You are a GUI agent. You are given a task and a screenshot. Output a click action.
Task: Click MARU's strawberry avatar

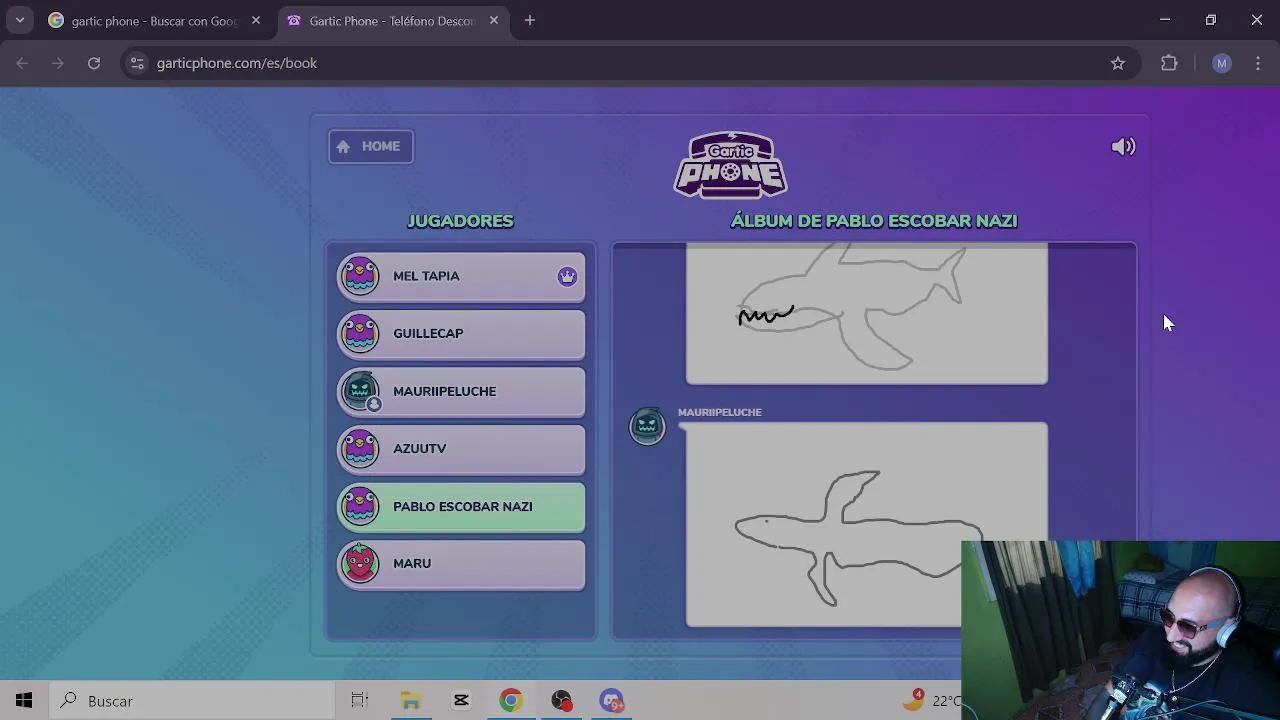[x=360, y=564]
